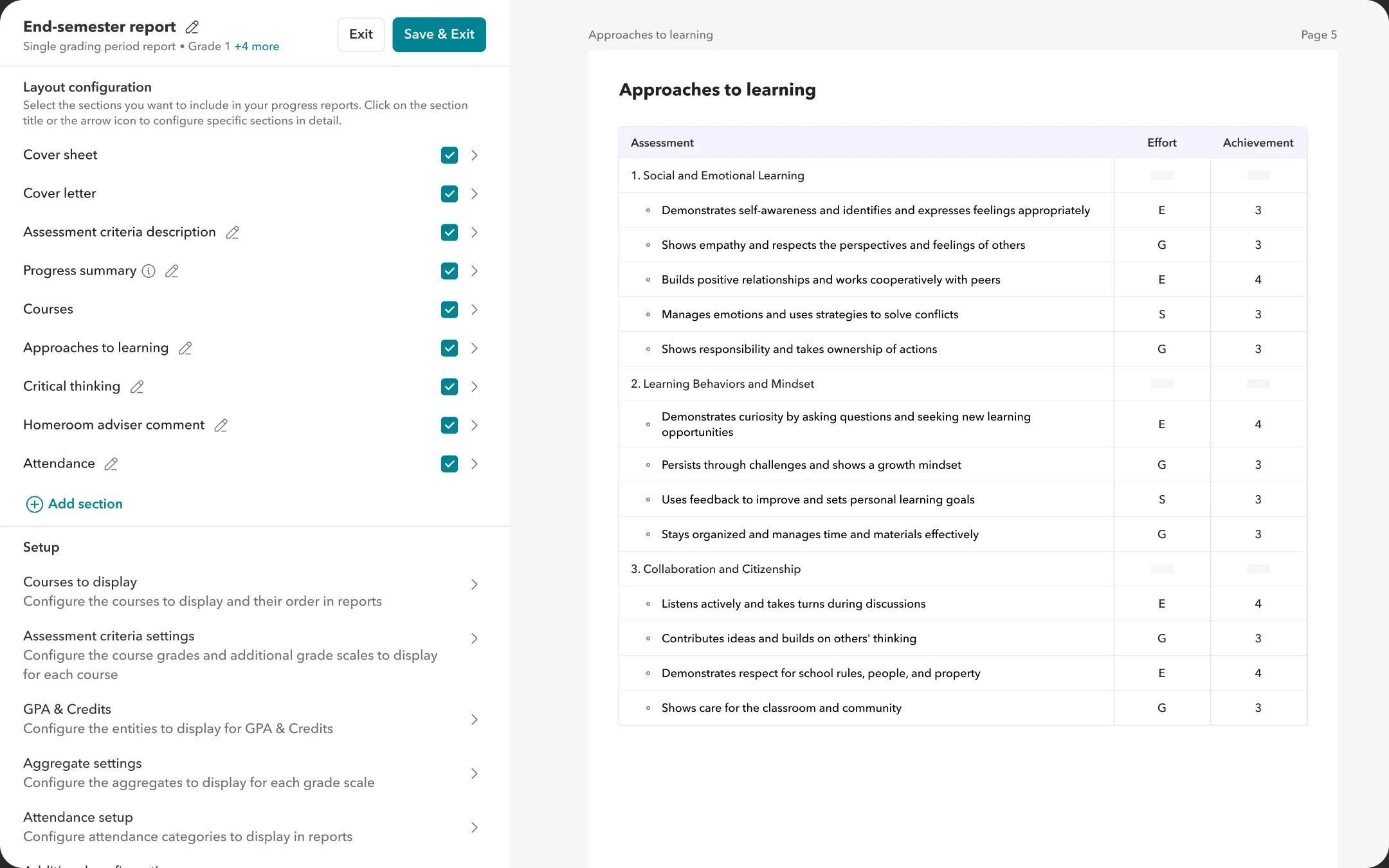Toggle Progress summary checkbox
This screenshot has width=1389, height=868.
(449, 271)
